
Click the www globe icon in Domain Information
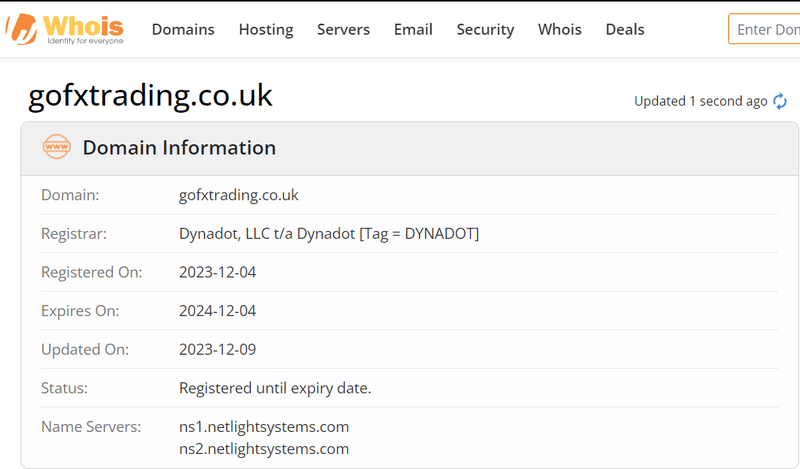[57, 146]
